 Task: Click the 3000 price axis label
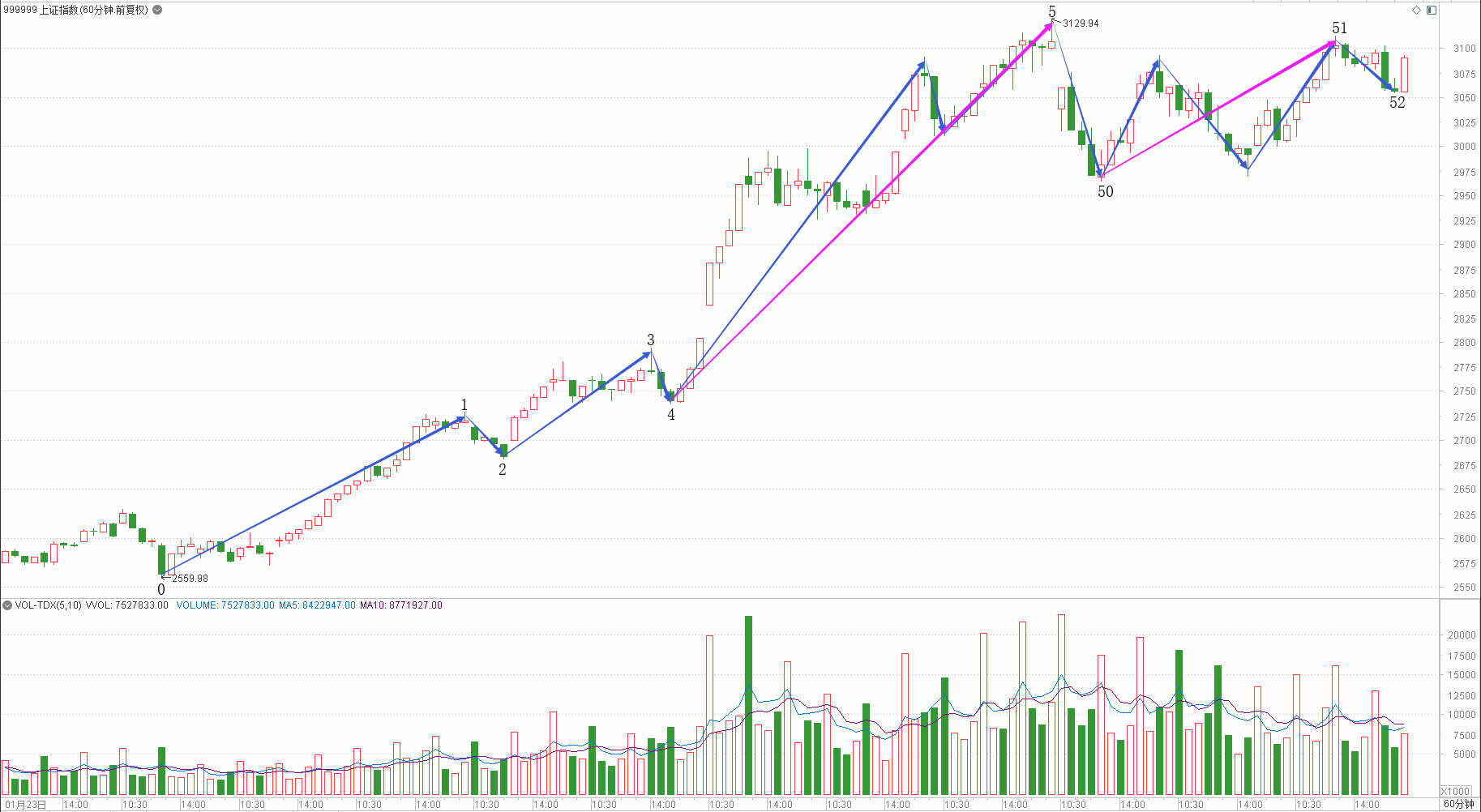coord(1464,147)
